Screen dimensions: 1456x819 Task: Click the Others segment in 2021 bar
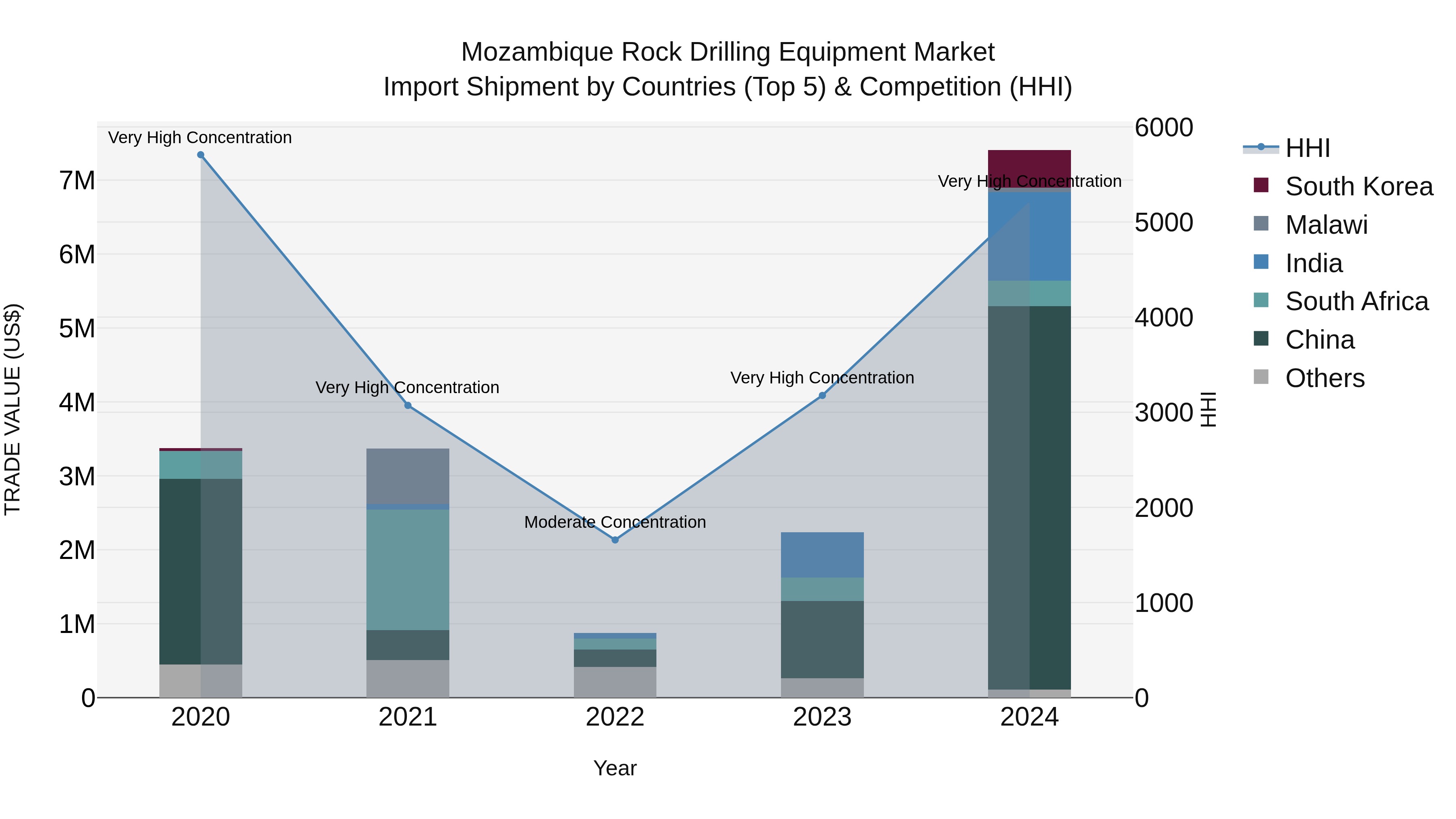[408, 679]
